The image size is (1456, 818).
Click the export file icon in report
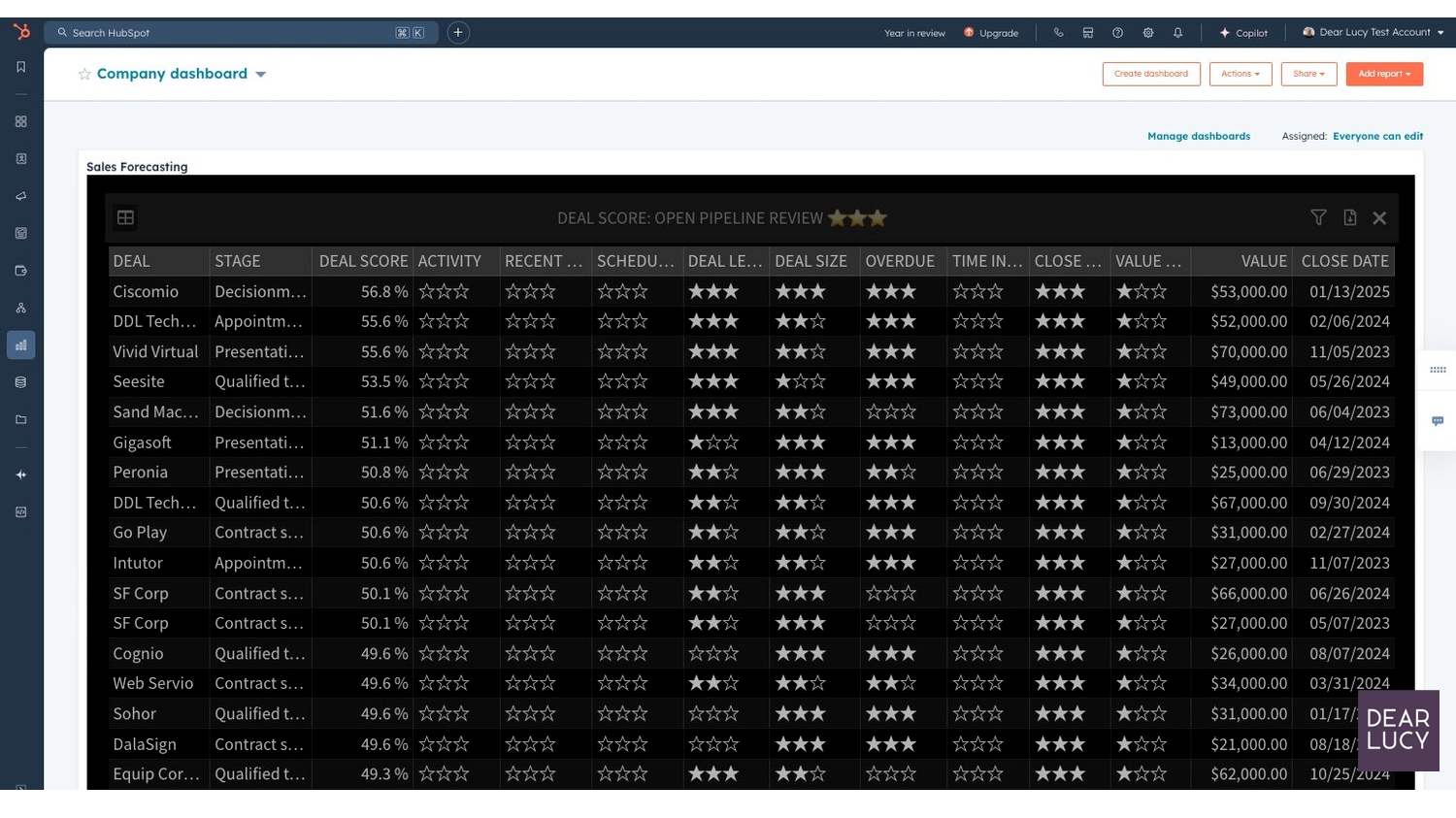[x=1349, y=217]
